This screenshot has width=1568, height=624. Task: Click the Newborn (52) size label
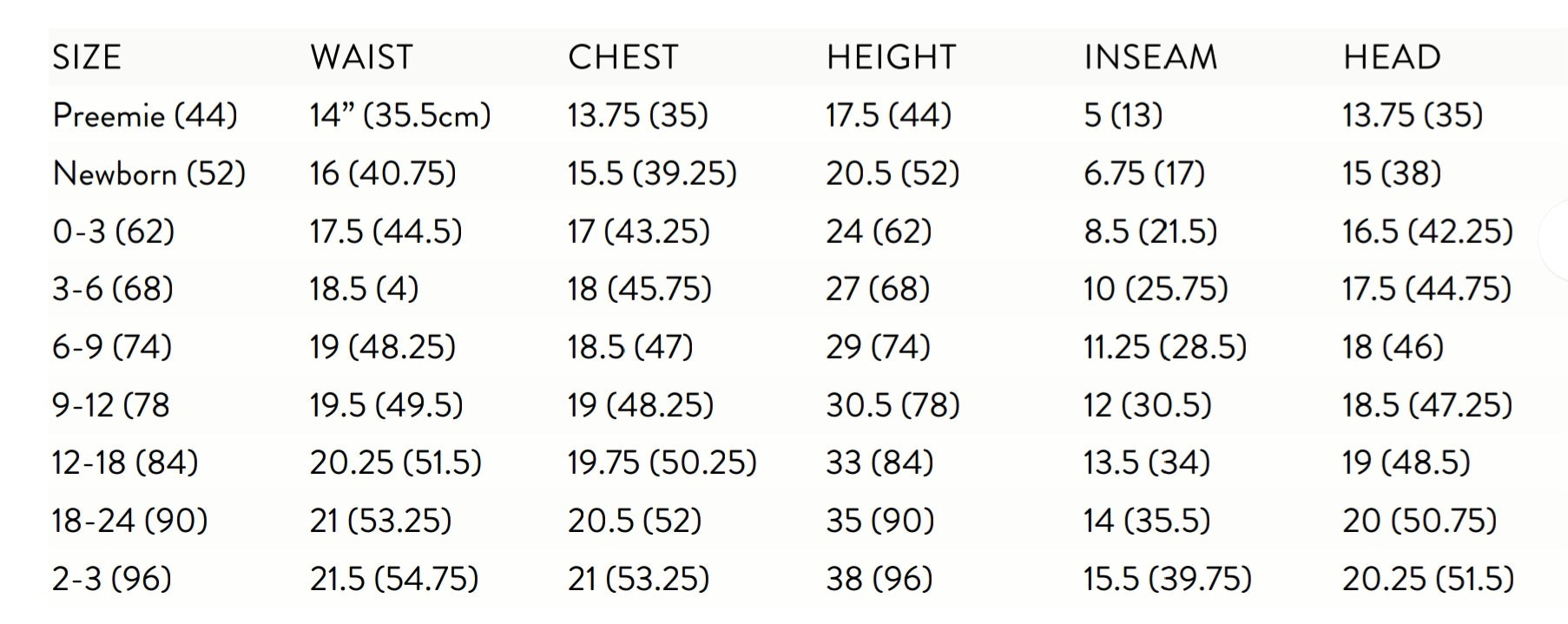click(x=149, y=174)
